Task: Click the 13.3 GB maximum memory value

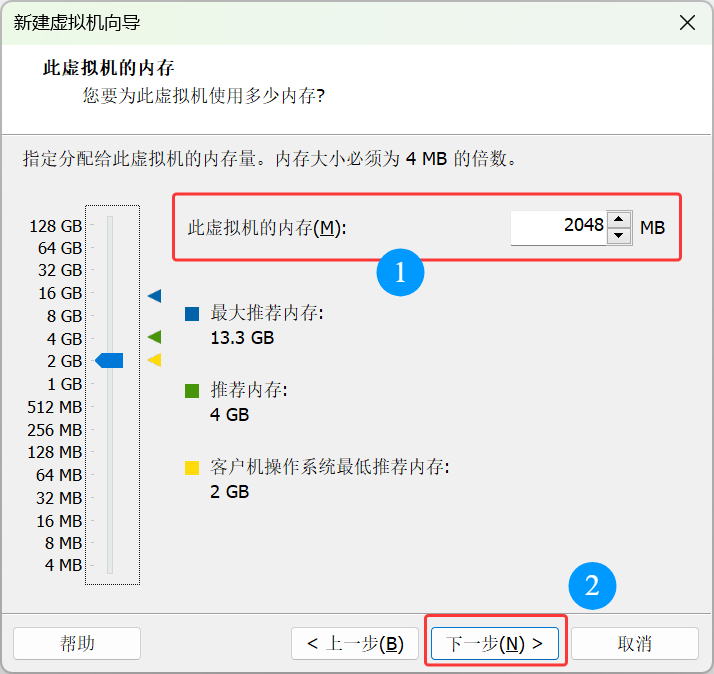Action: click(242, 338)
